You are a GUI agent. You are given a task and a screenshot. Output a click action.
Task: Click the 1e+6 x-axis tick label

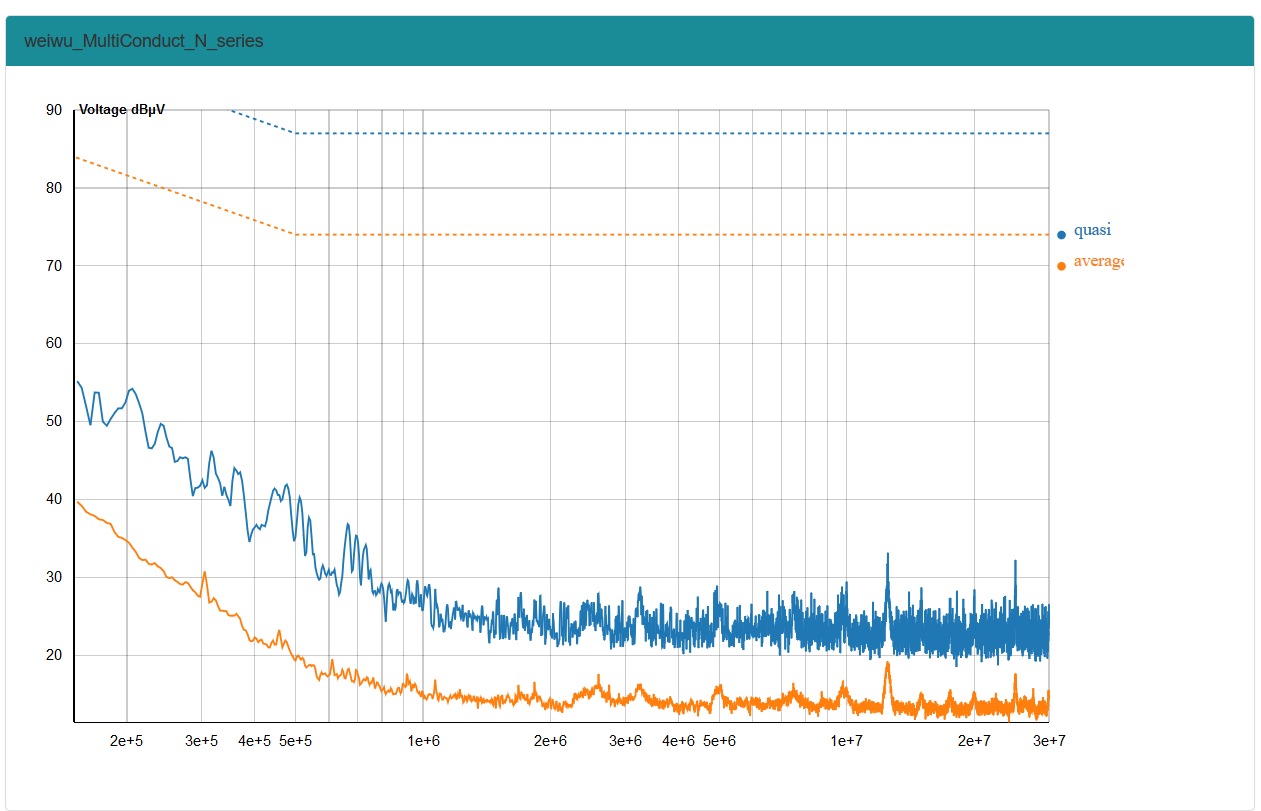pos(423,741)
